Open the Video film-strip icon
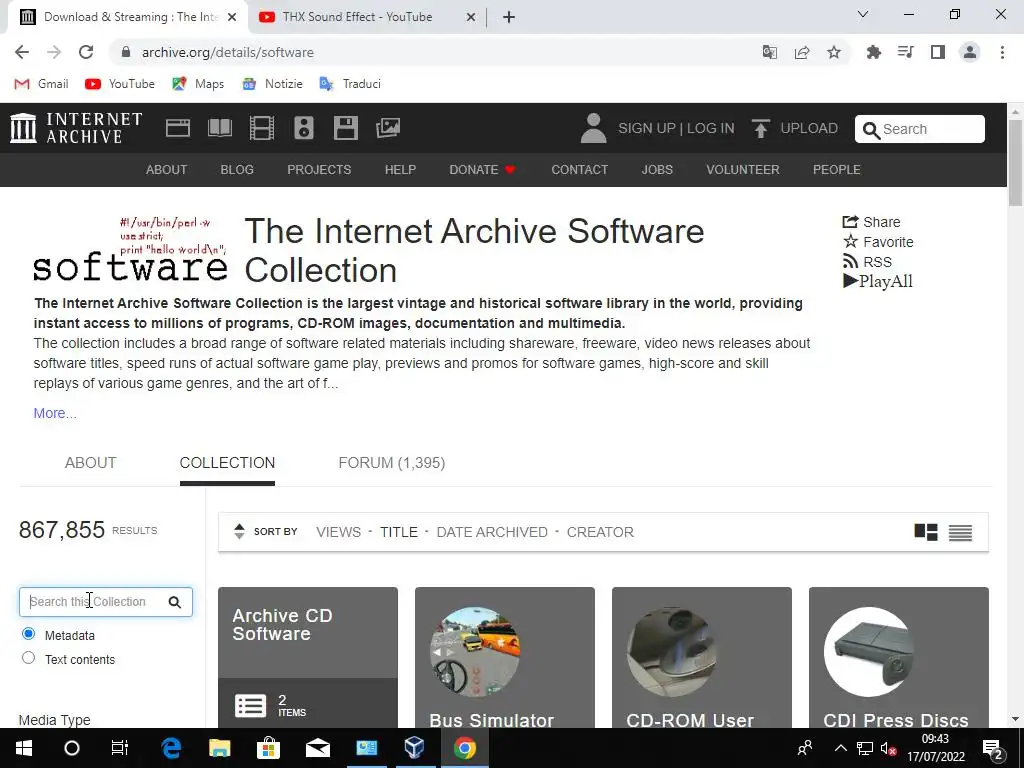Screen dimensions: 1024x768 tap(262, 128)
